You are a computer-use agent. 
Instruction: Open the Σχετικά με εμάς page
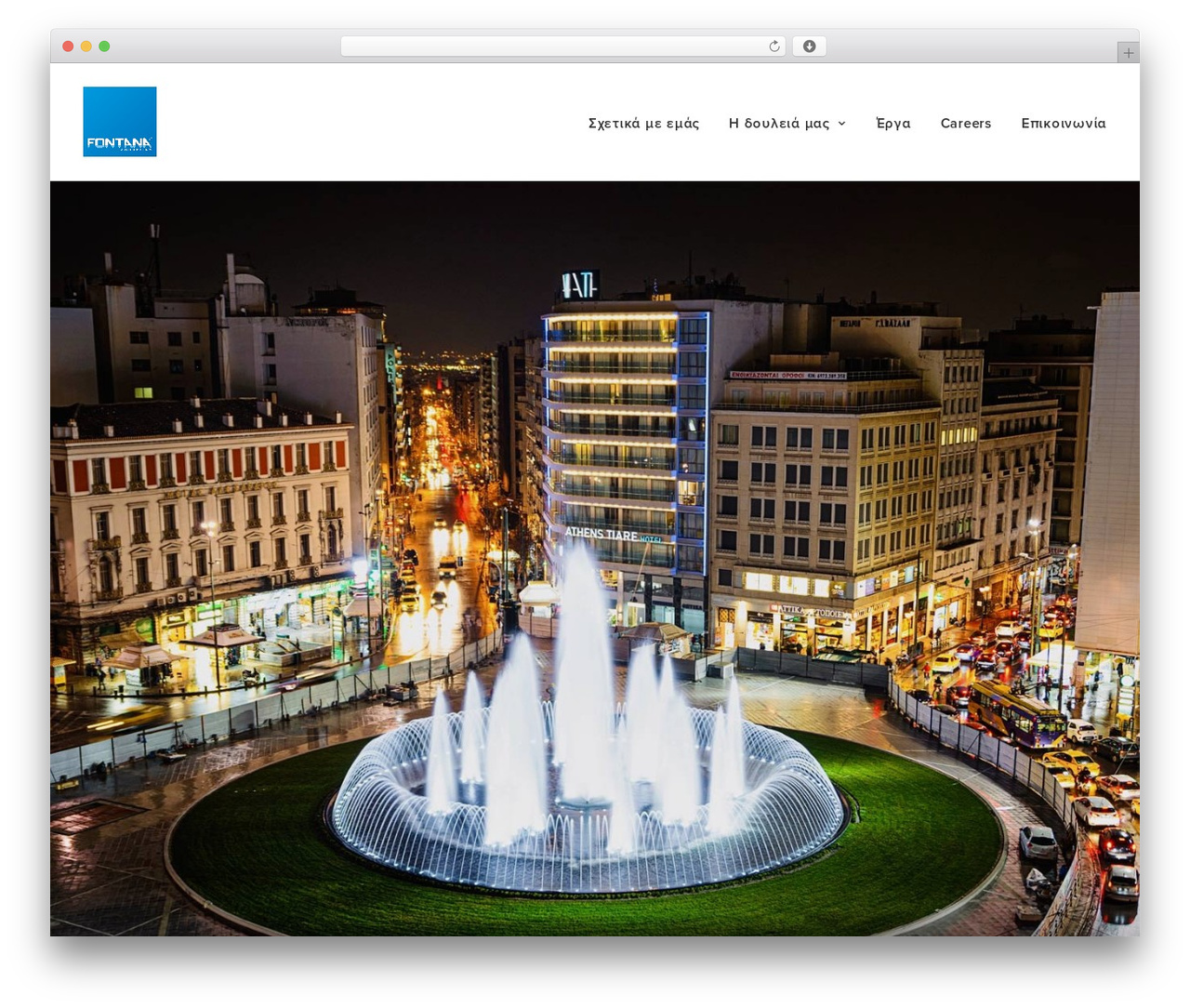pyautogui.click(x=643, y=124)
